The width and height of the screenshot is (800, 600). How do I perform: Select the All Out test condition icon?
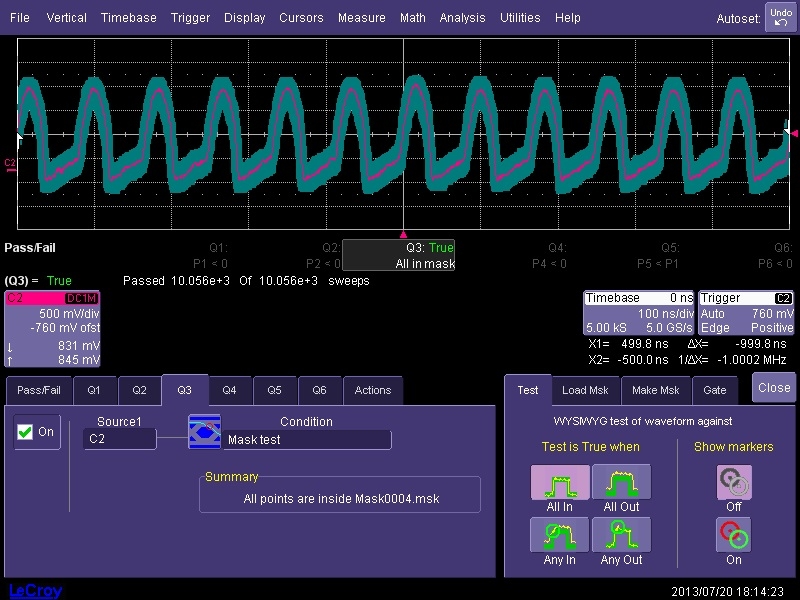tap(621, 483)
